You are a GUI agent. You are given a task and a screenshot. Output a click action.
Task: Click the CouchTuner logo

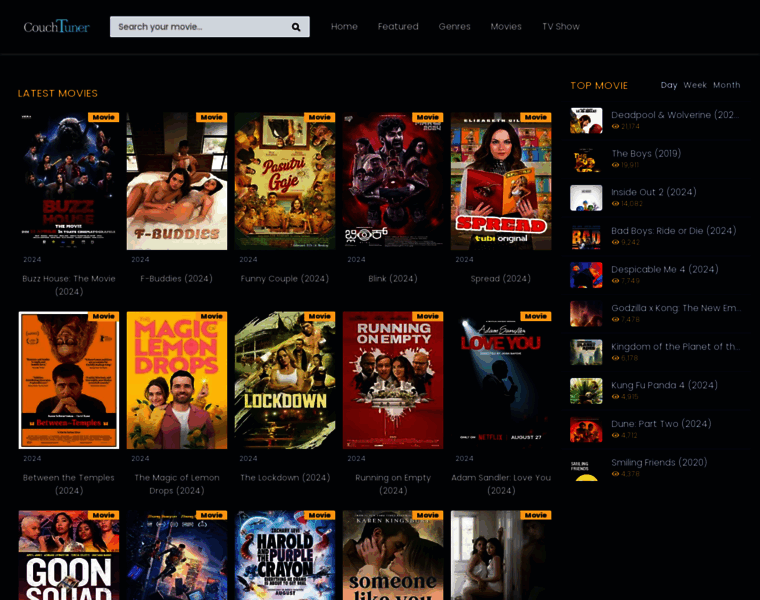56,26
